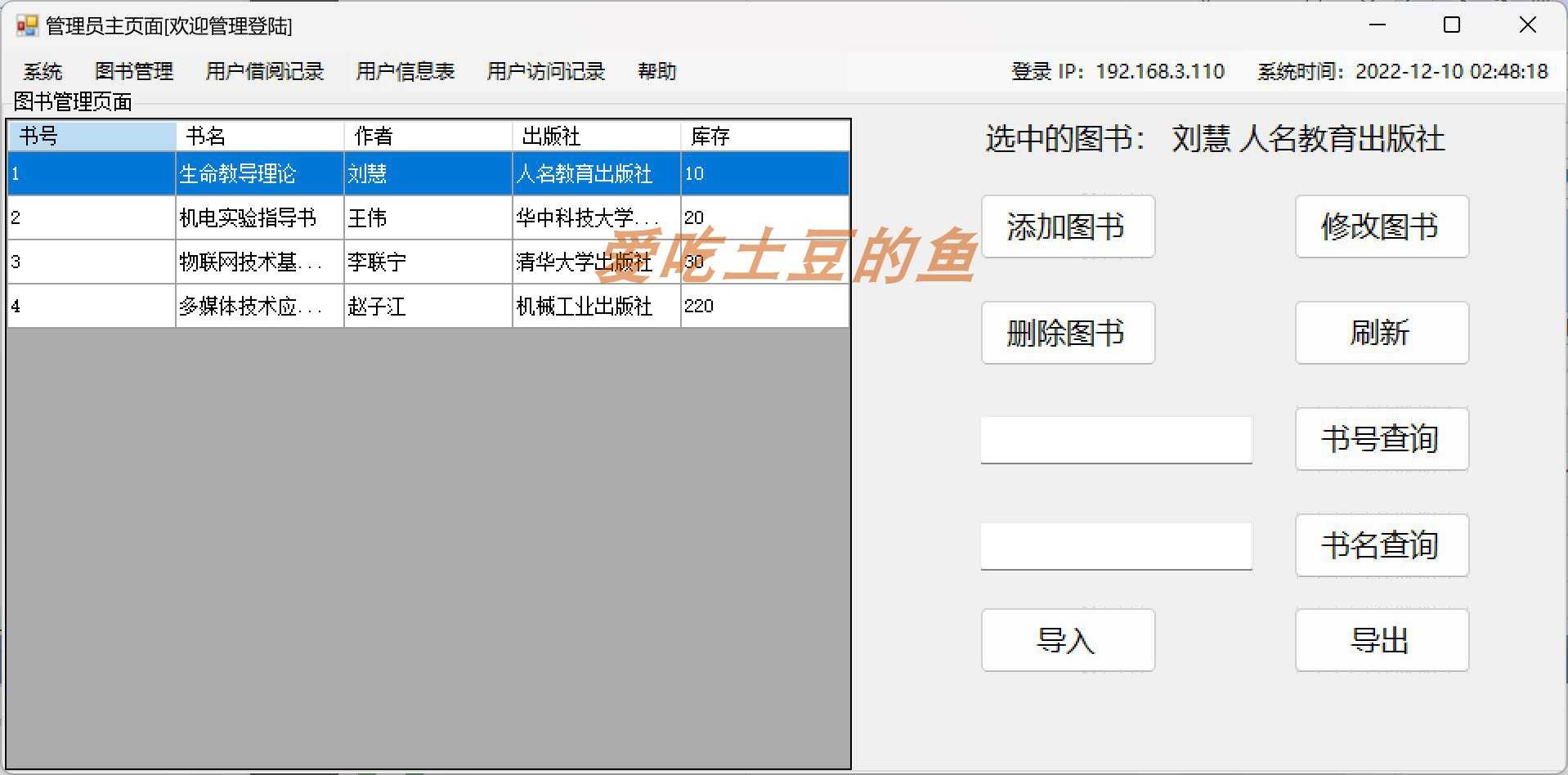1568x775 pixels.
Task: Open the 系统 (System) menu
Action: 42,72
